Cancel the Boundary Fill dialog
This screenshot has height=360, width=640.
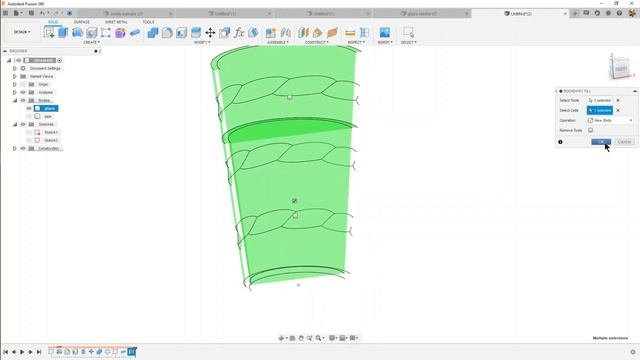624,142
